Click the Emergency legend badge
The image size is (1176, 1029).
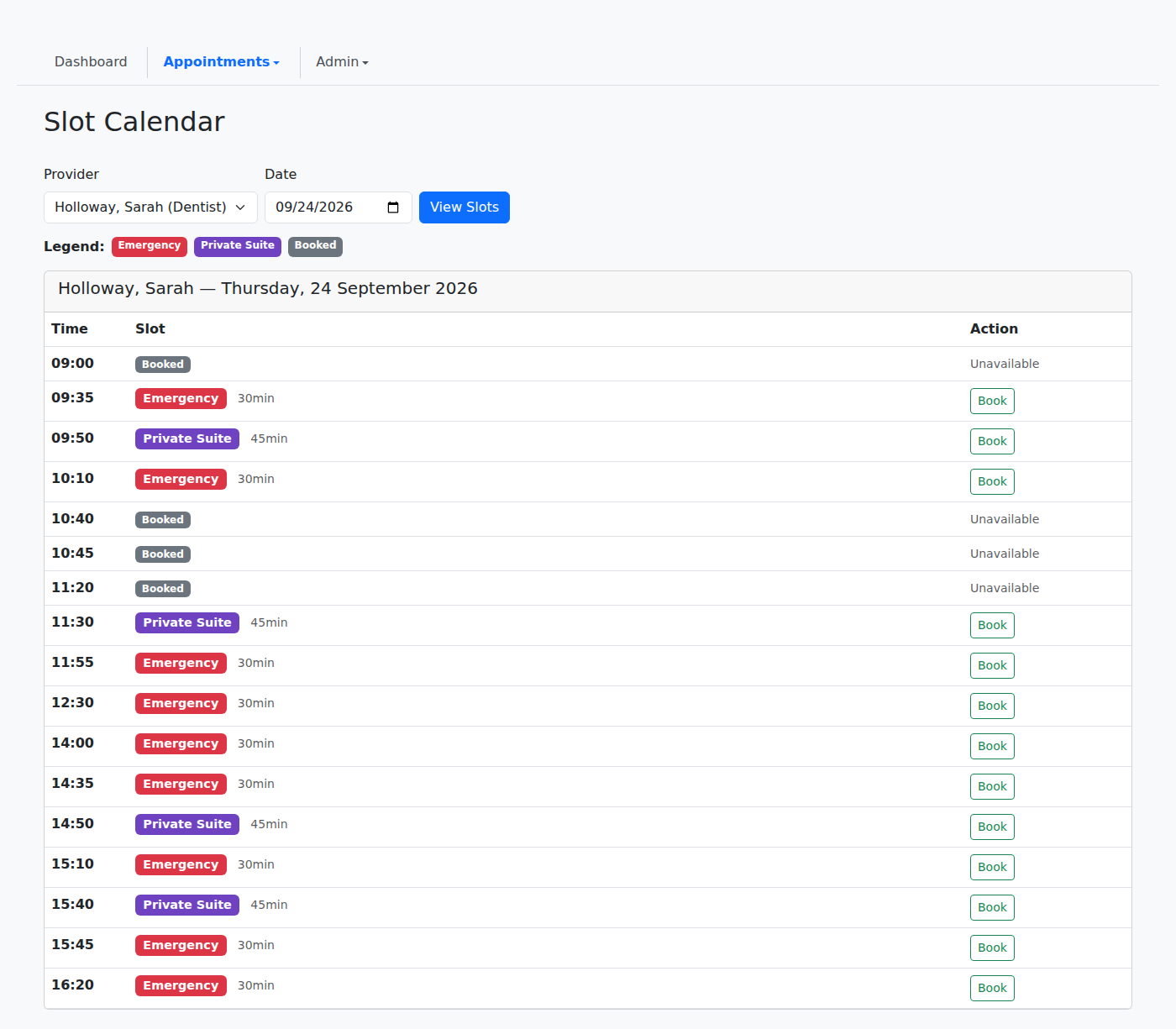coord(150,246)
